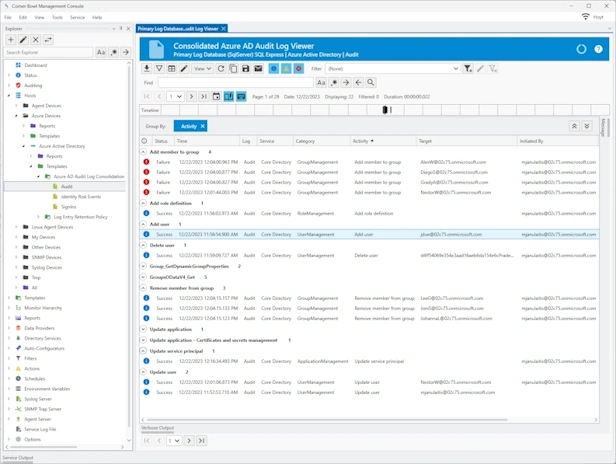Toggle the regular expression option beside the Find field
The width and height of the screenshot is (616, 464).
pyautogui.click(x=334, y=83)
